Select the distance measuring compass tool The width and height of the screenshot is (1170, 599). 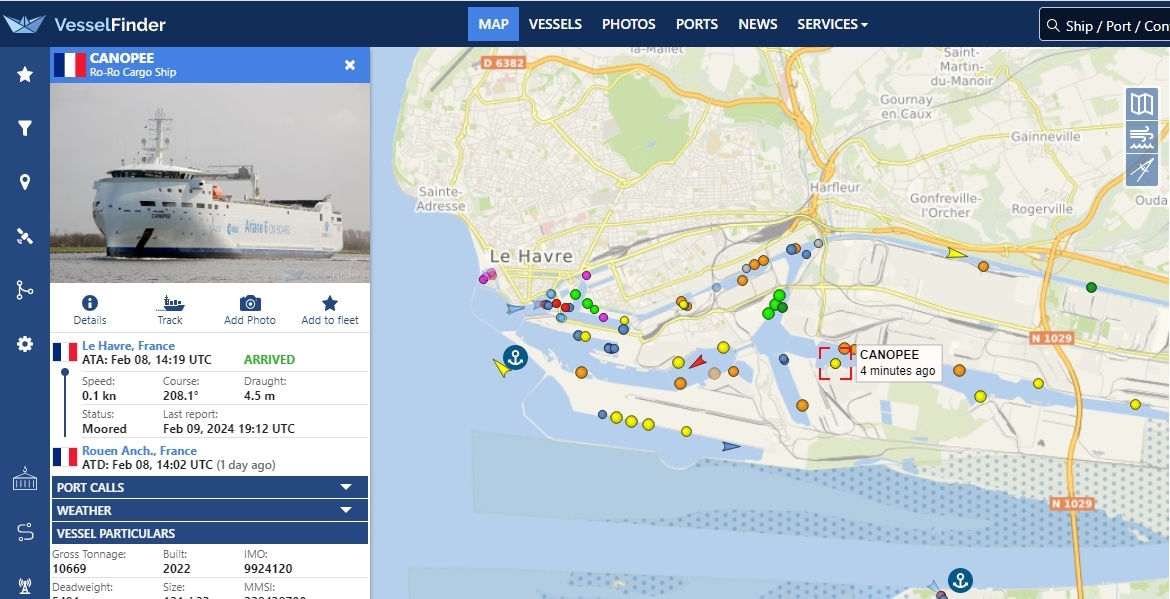point(1142,171)
